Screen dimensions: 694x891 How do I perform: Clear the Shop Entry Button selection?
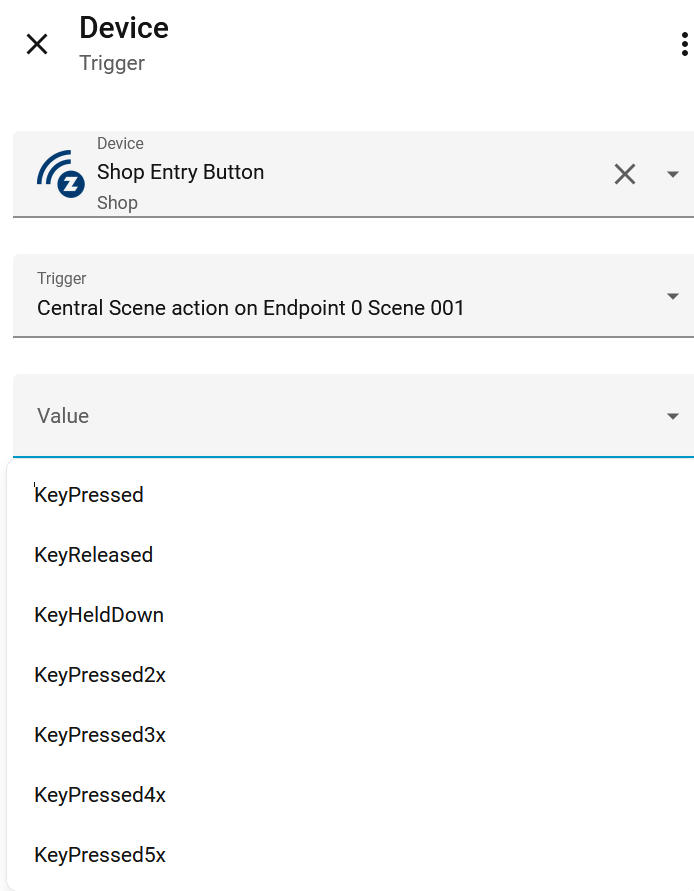625,174
